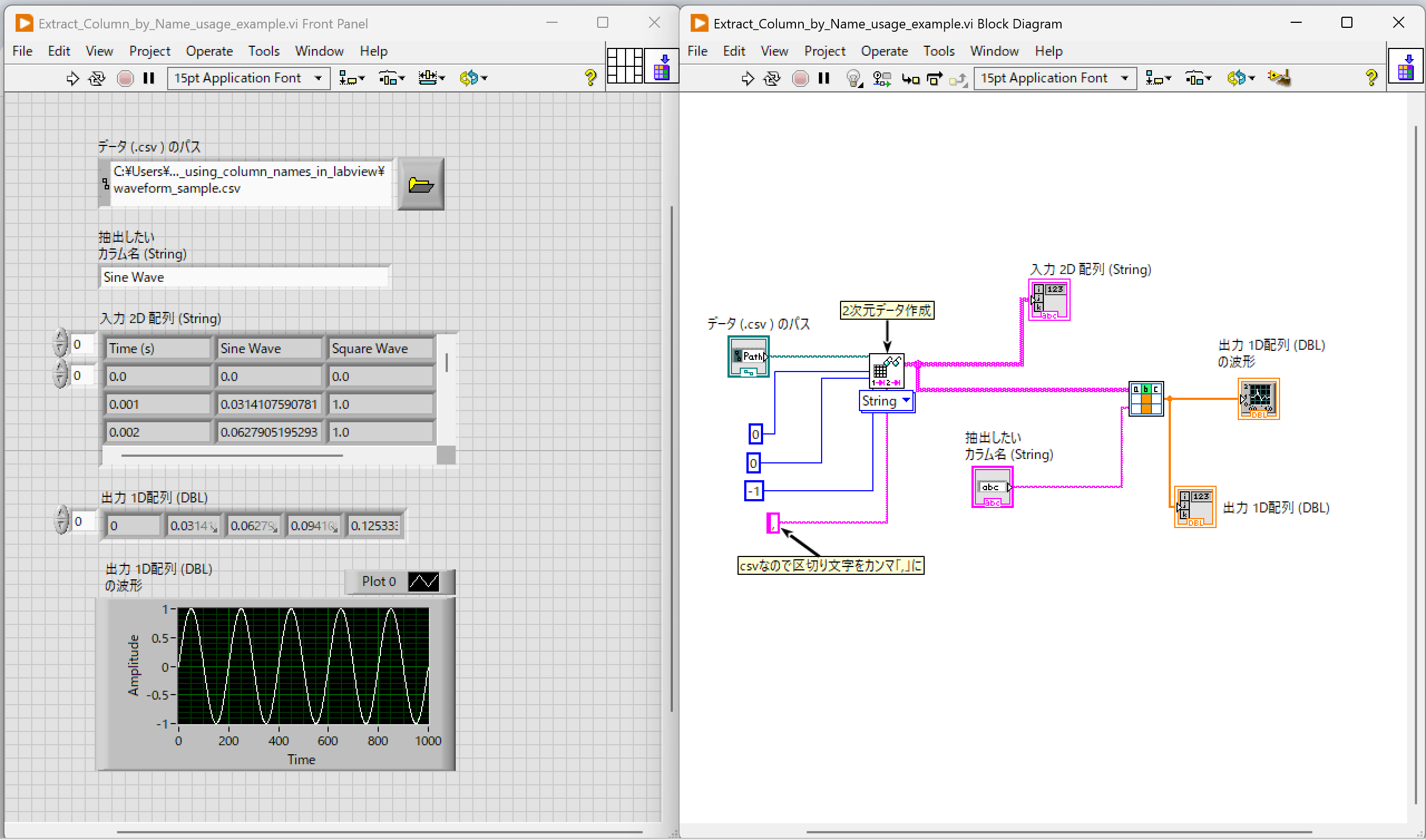This screenshot has width=1426, height=840.
Task: Click 'Time (s)' header cell
Action: (x=158, y=348)
